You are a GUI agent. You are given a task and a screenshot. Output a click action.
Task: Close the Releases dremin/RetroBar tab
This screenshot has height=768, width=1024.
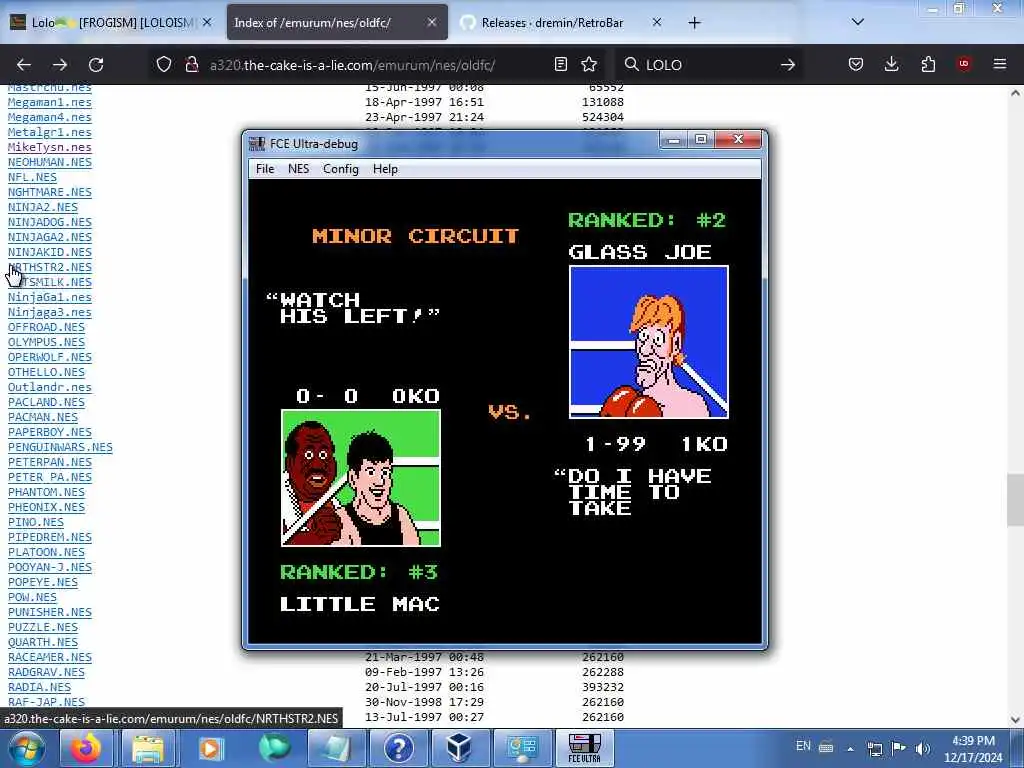[x=657, y=22]
